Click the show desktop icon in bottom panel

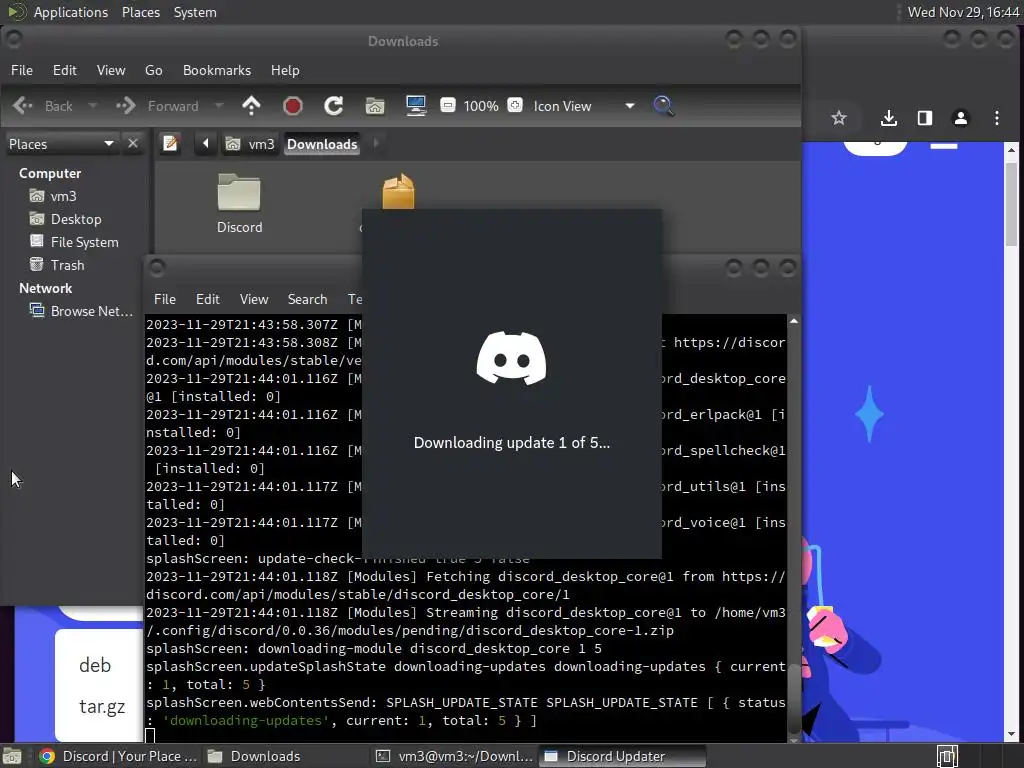pos(12,756)
